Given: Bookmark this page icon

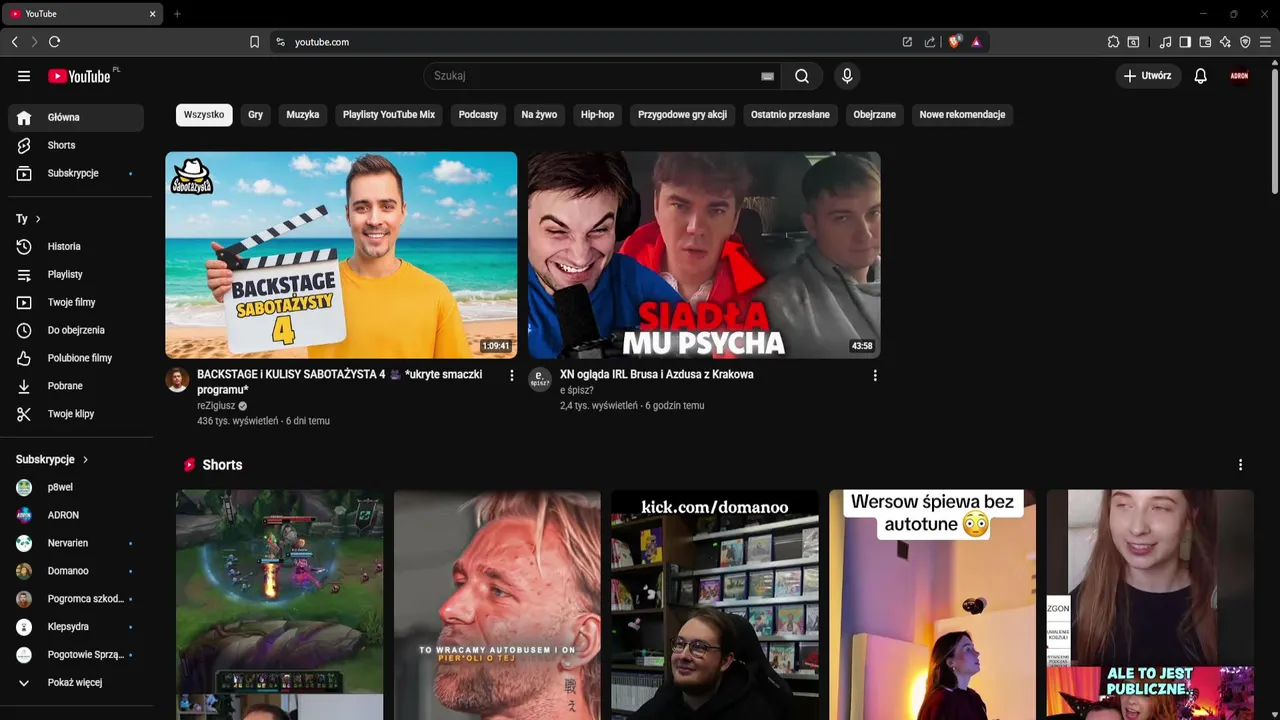Looking at the screenshot, I should click(x=254, y=42).
